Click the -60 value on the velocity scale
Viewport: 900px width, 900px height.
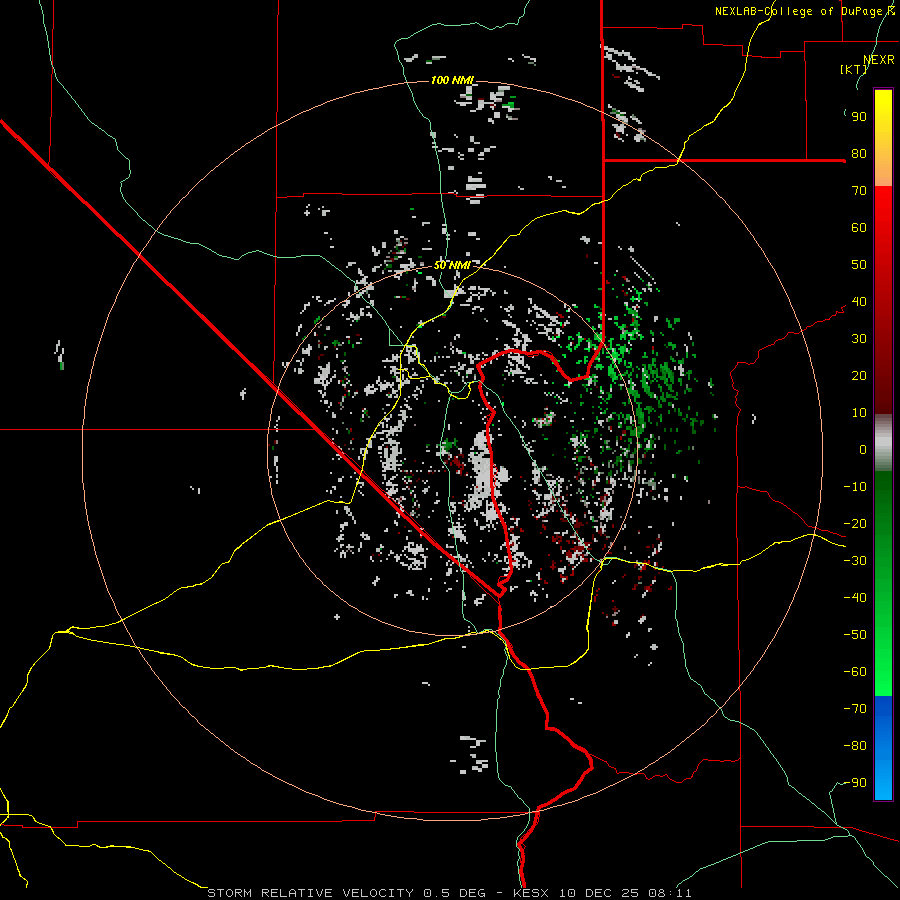pyautogui.click(x=855, y=672)
